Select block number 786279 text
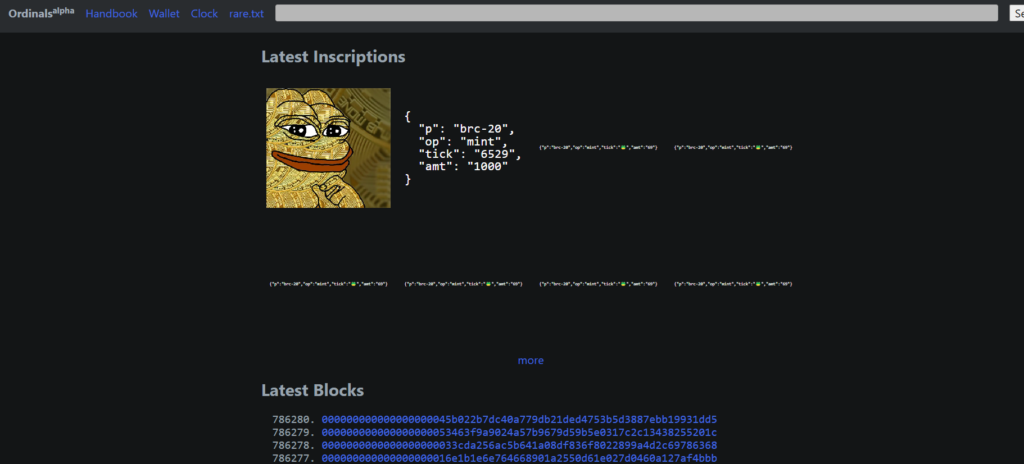 tap(294, 433)
